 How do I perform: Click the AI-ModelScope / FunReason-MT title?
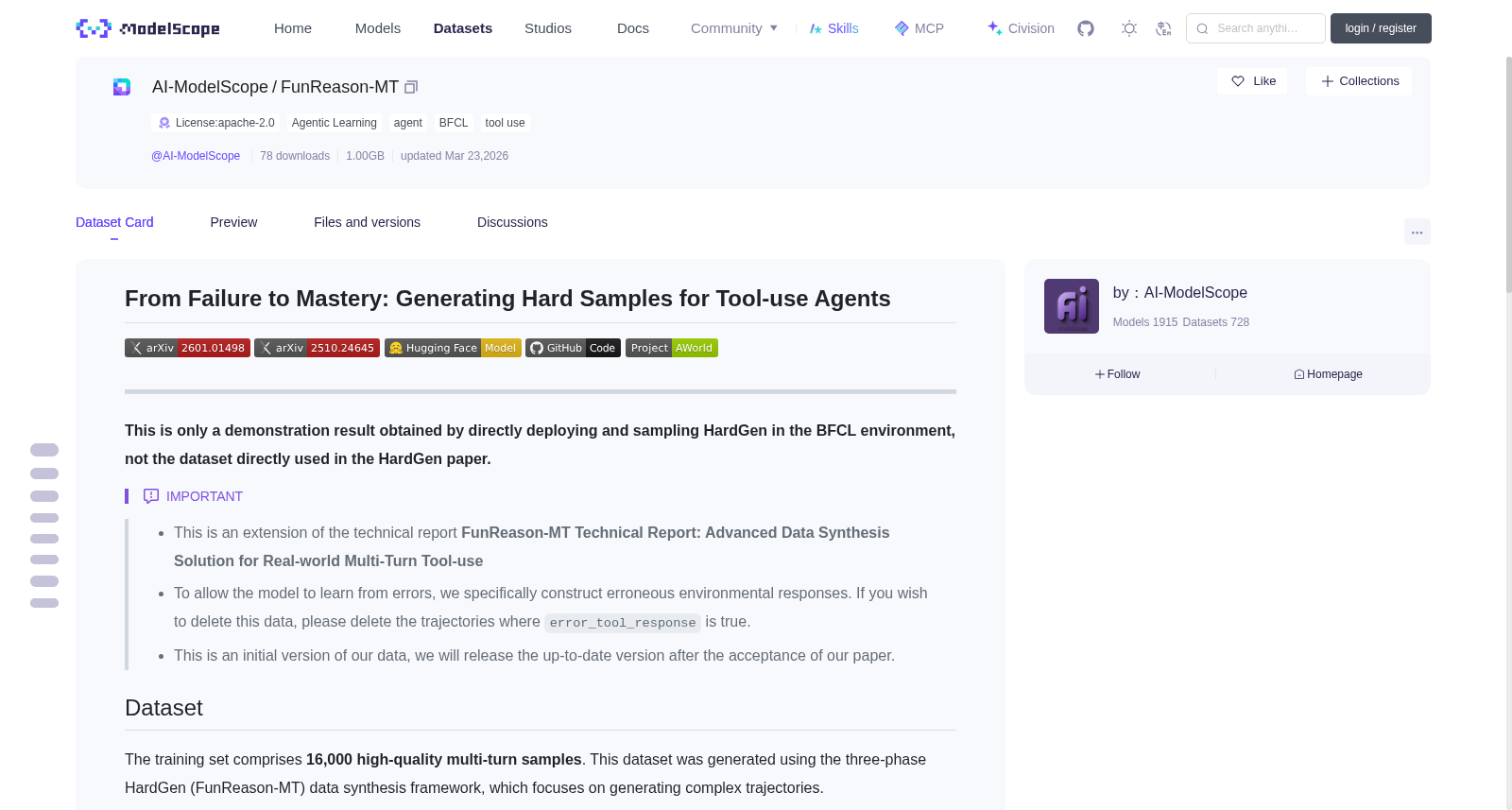(275, 87)
